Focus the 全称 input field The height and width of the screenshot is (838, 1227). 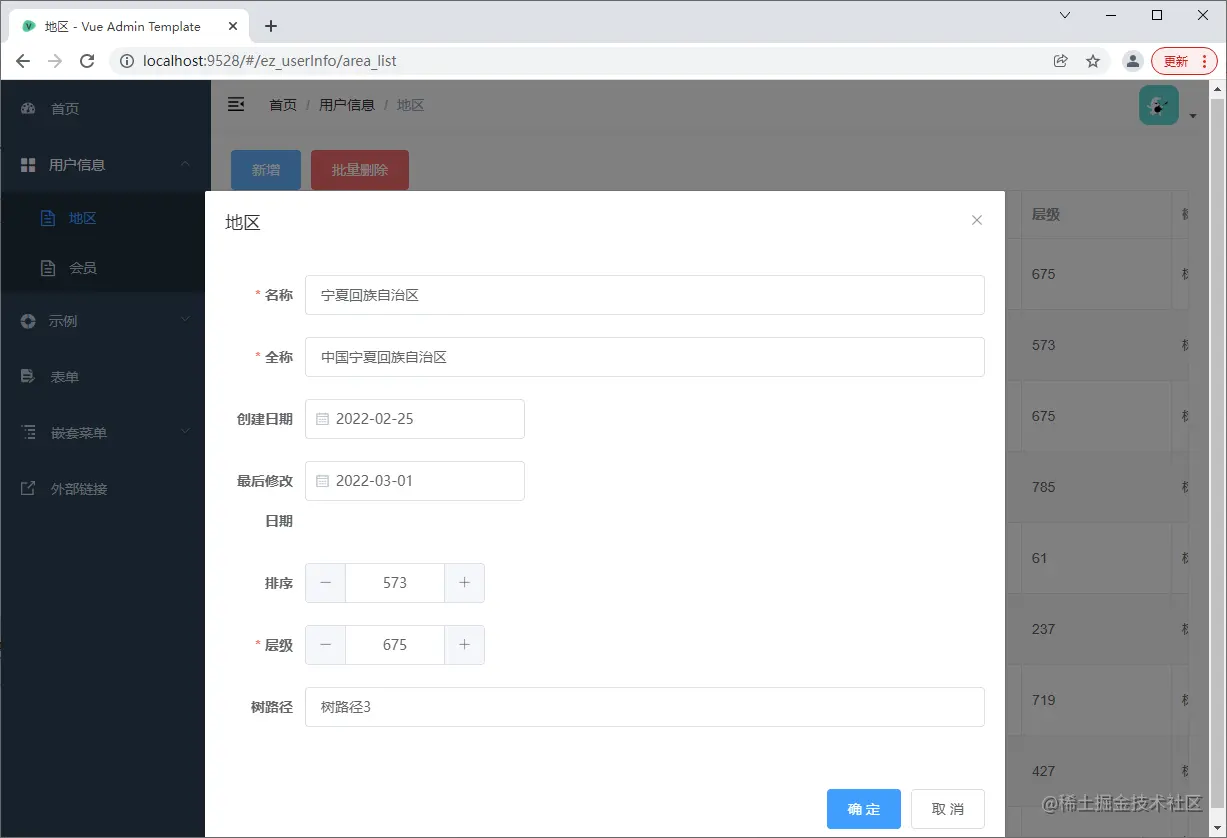tap(645, 357)
